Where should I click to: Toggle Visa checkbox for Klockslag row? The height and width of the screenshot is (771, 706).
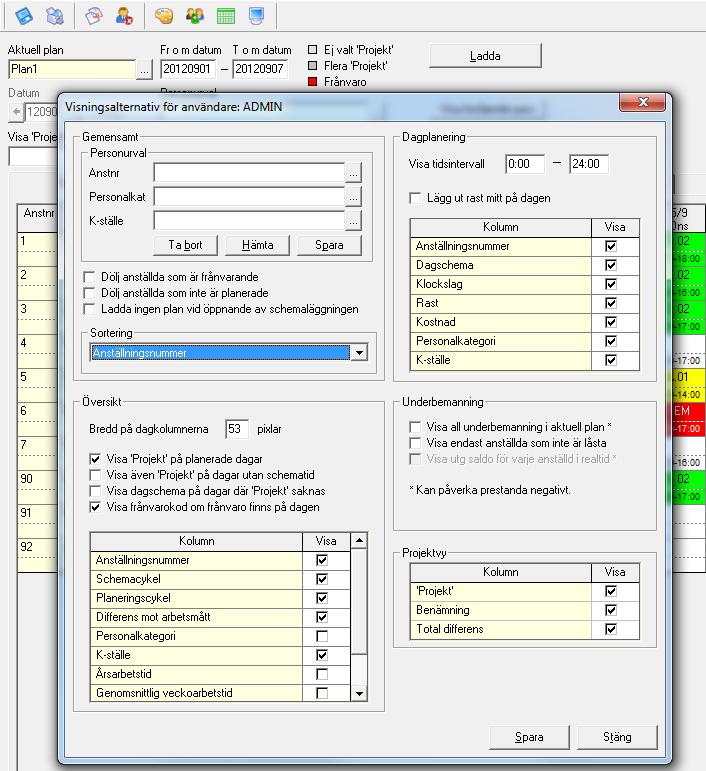point(611,284)
